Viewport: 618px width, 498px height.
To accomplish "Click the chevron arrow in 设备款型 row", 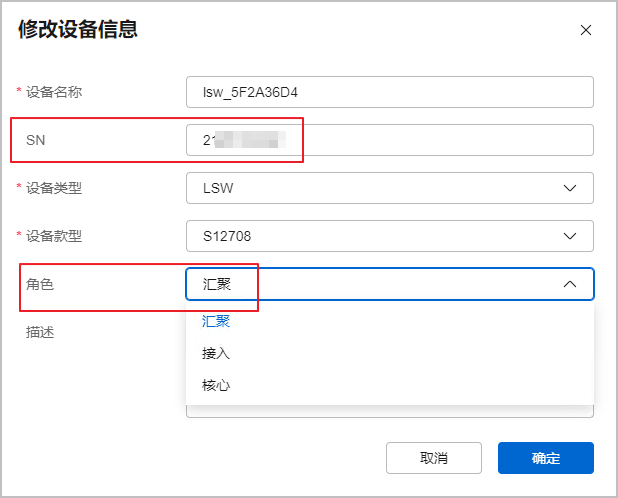I will (x=570, y=236).
